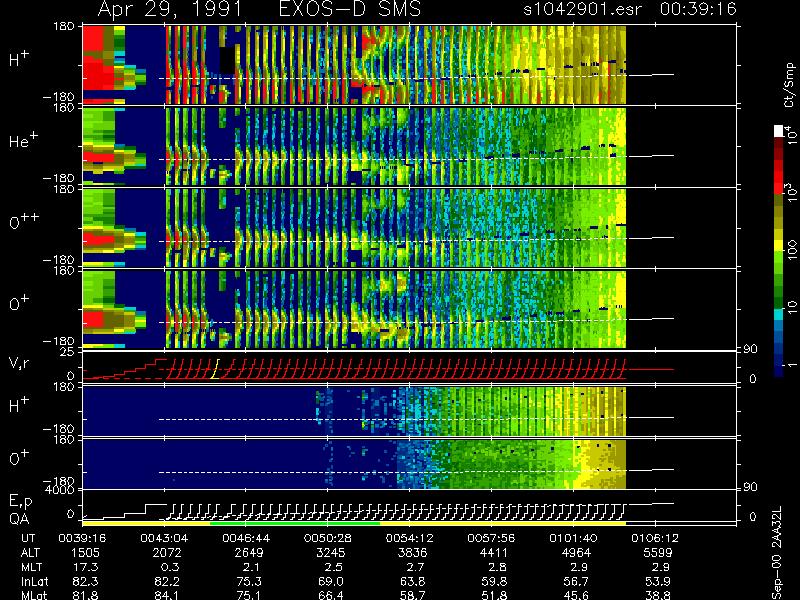The width and height of the screenshot is (800, 600).
Task: Click MLT value '2.7'
Action: tap(415, 567)
